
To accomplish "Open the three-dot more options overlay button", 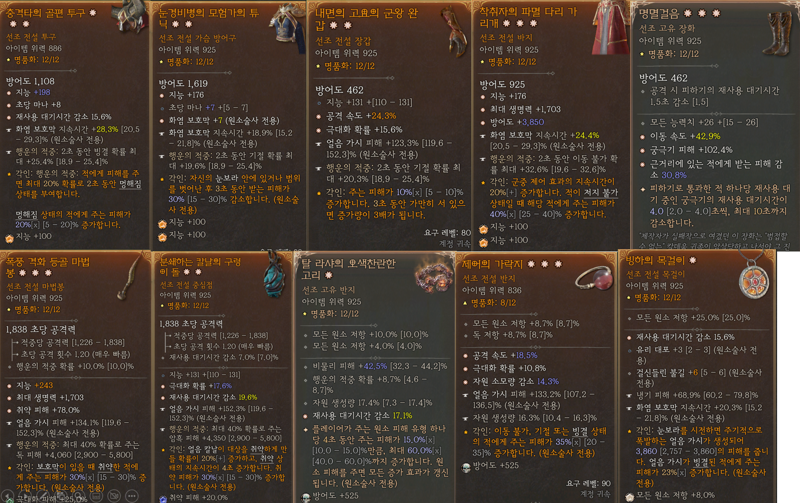I will point(132,496).
